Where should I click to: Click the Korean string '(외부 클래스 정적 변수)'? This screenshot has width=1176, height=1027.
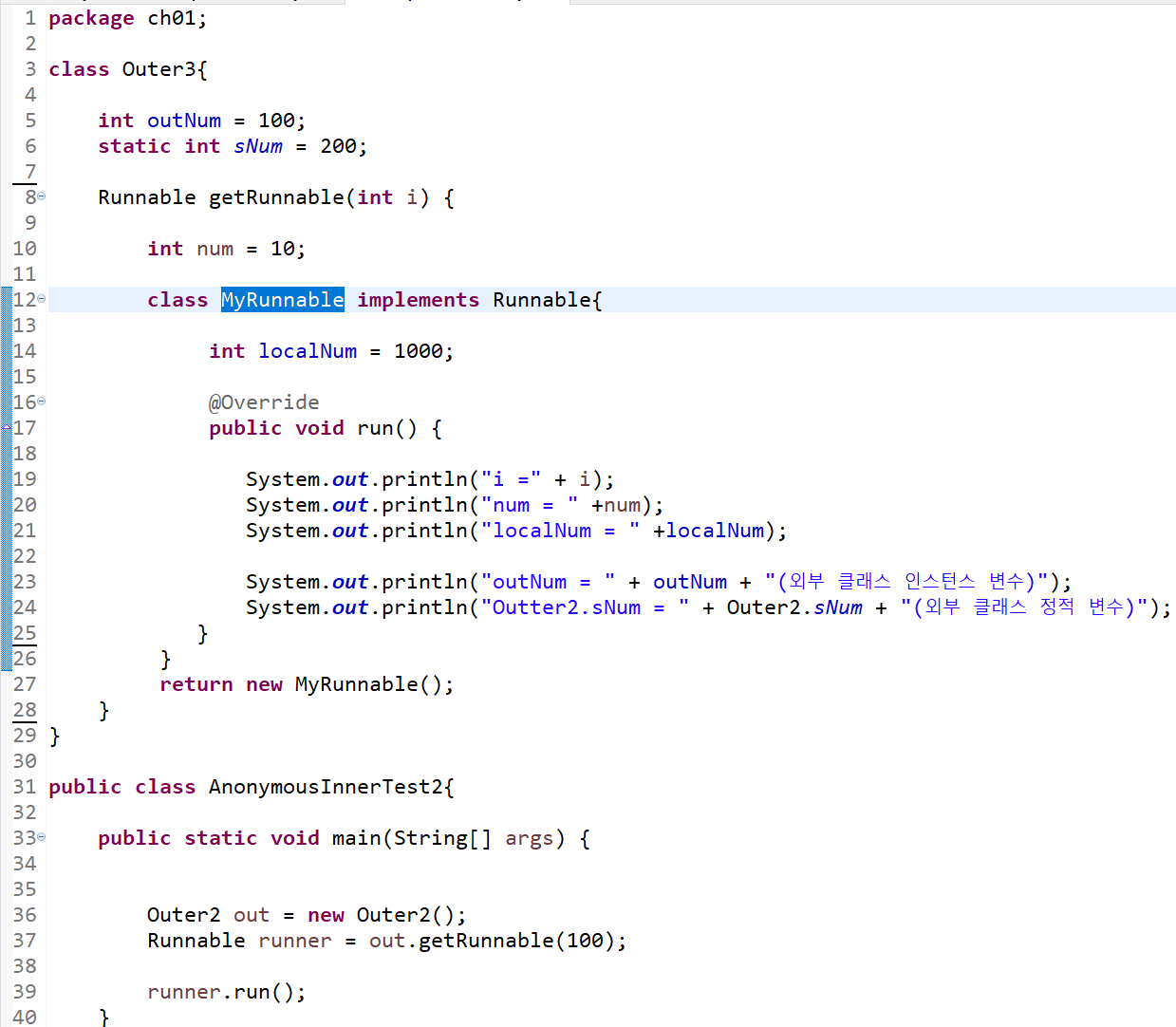coord(1024,607)
